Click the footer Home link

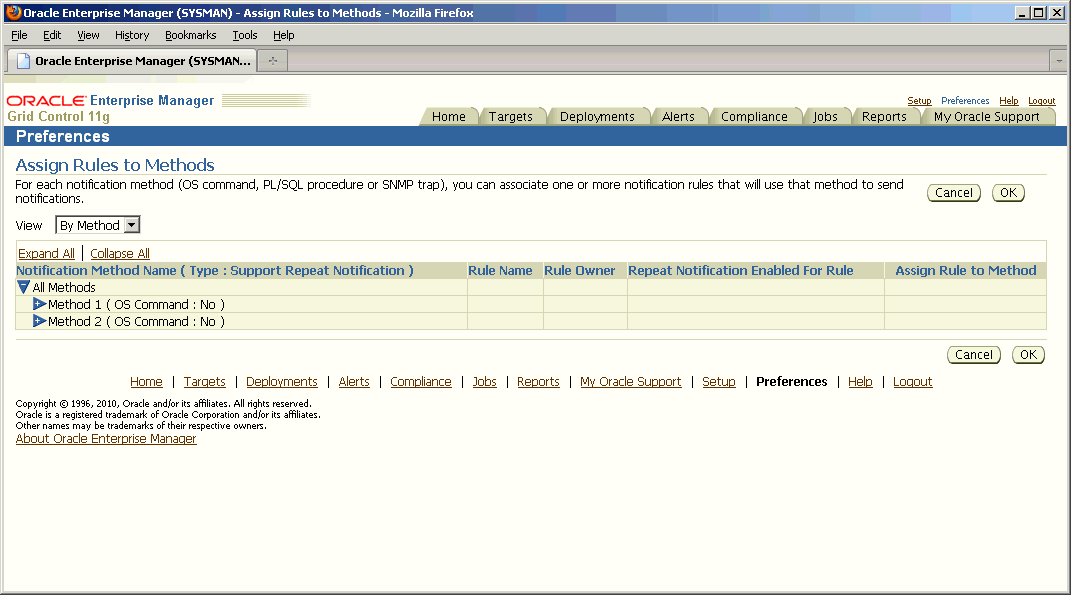coord(146,381)
